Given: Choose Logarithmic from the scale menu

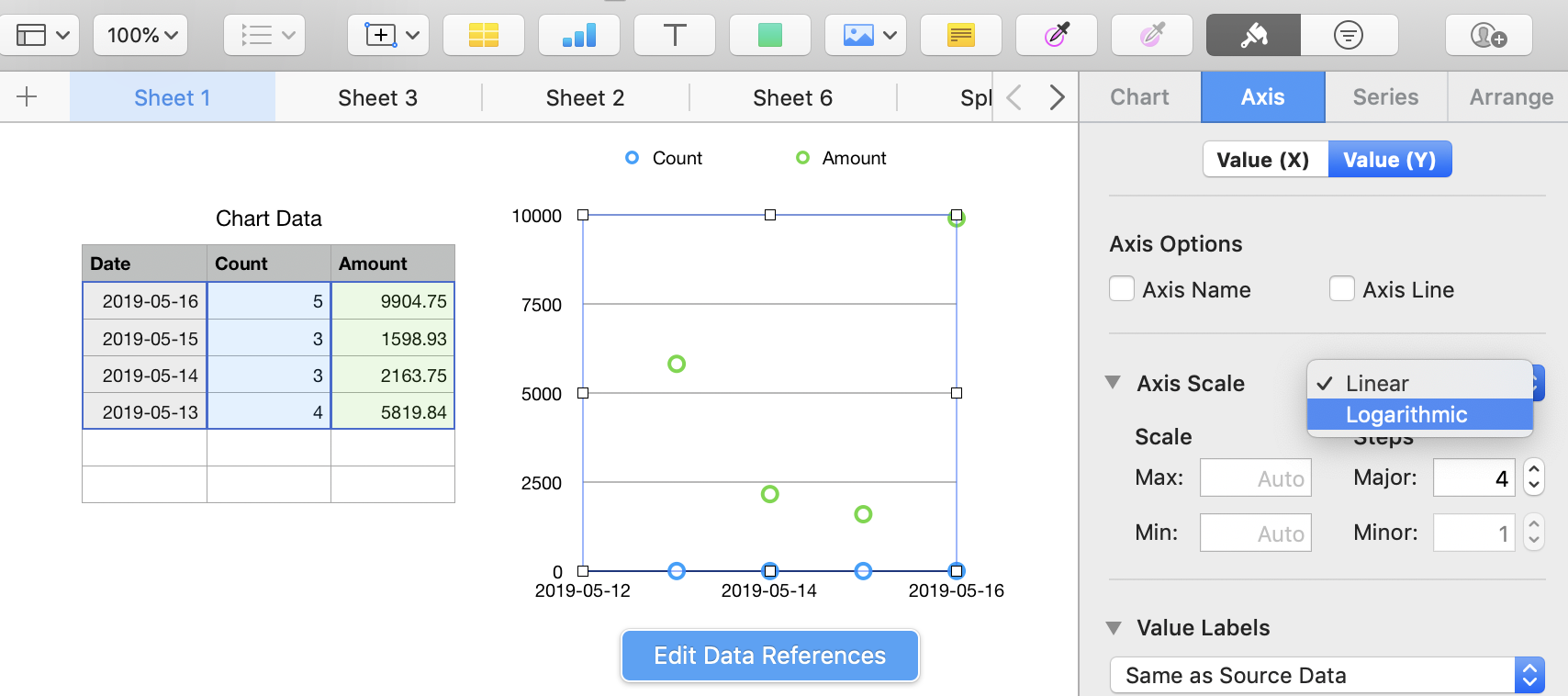Looking at the screenshot, I should 1406,415.
